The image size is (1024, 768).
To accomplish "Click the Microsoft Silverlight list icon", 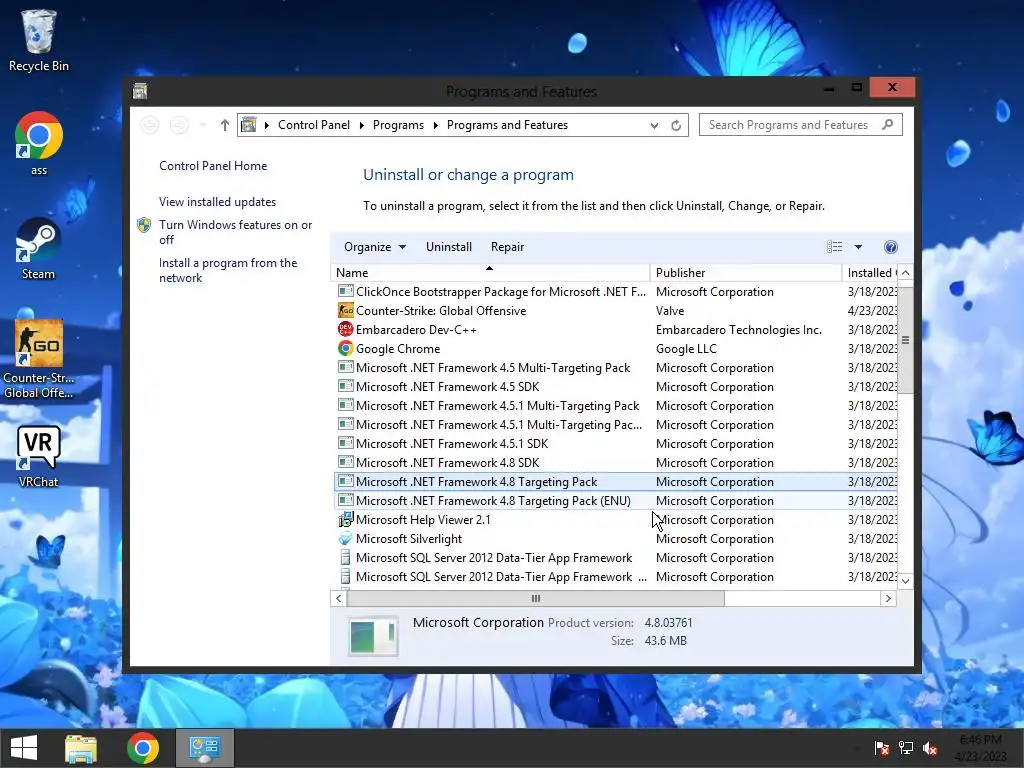I will [345, 538].
